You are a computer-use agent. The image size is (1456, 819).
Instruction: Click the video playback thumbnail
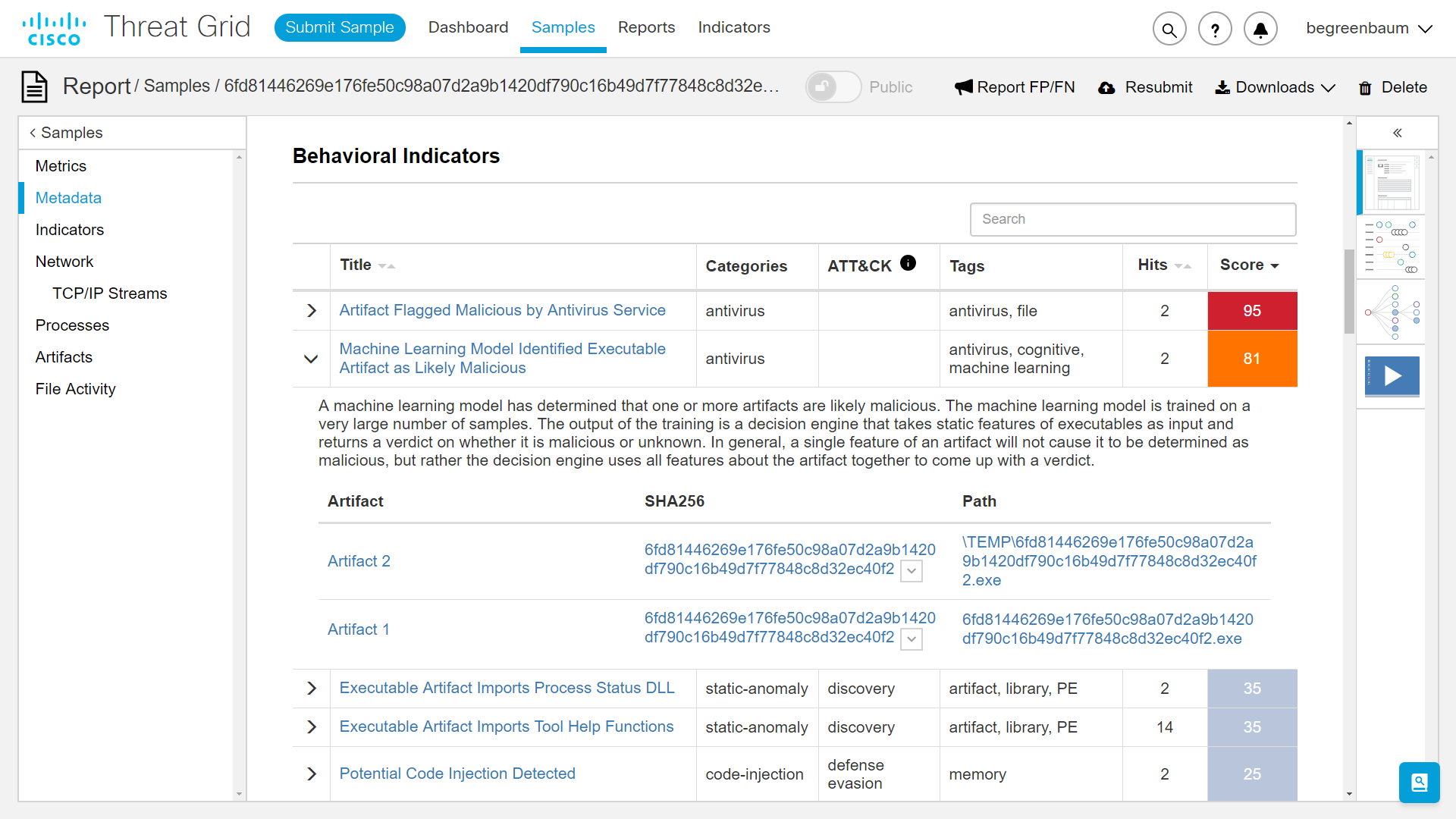click(x=1392, y=376)
